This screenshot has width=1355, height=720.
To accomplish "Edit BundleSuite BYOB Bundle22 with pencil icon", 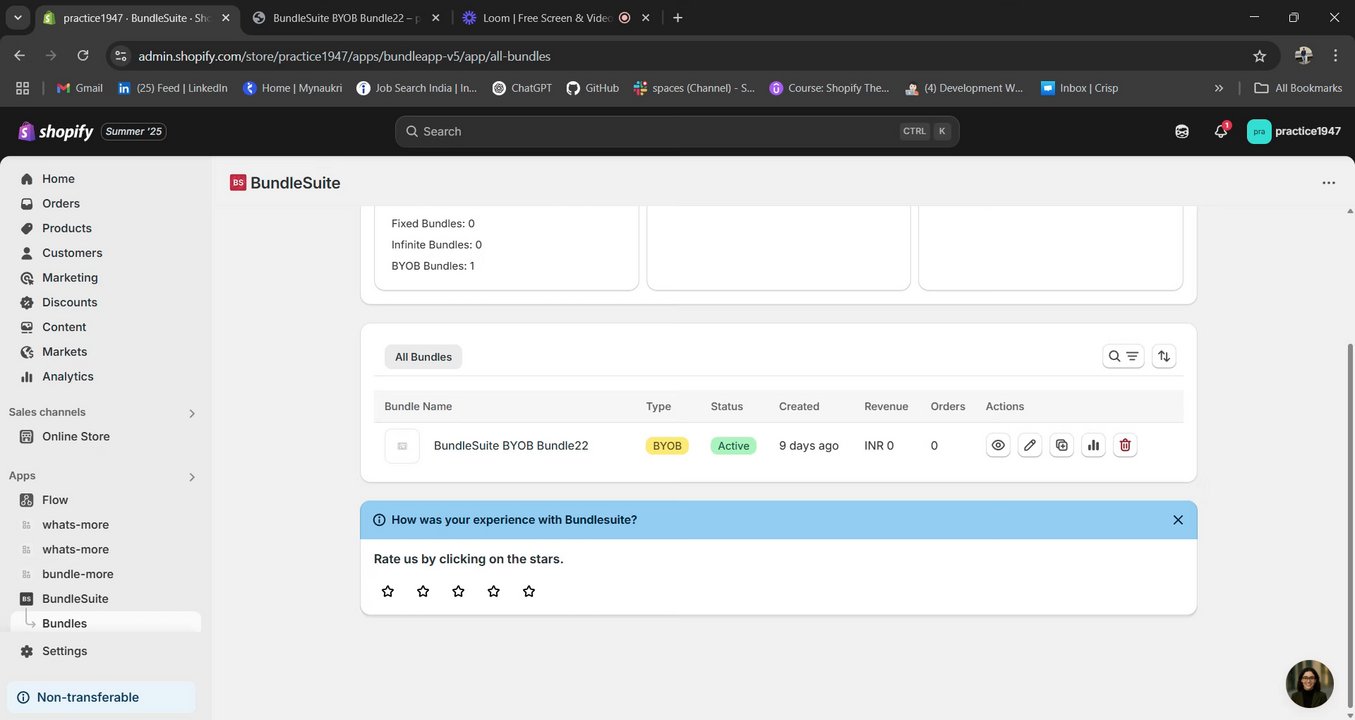I will [1030, 445].
